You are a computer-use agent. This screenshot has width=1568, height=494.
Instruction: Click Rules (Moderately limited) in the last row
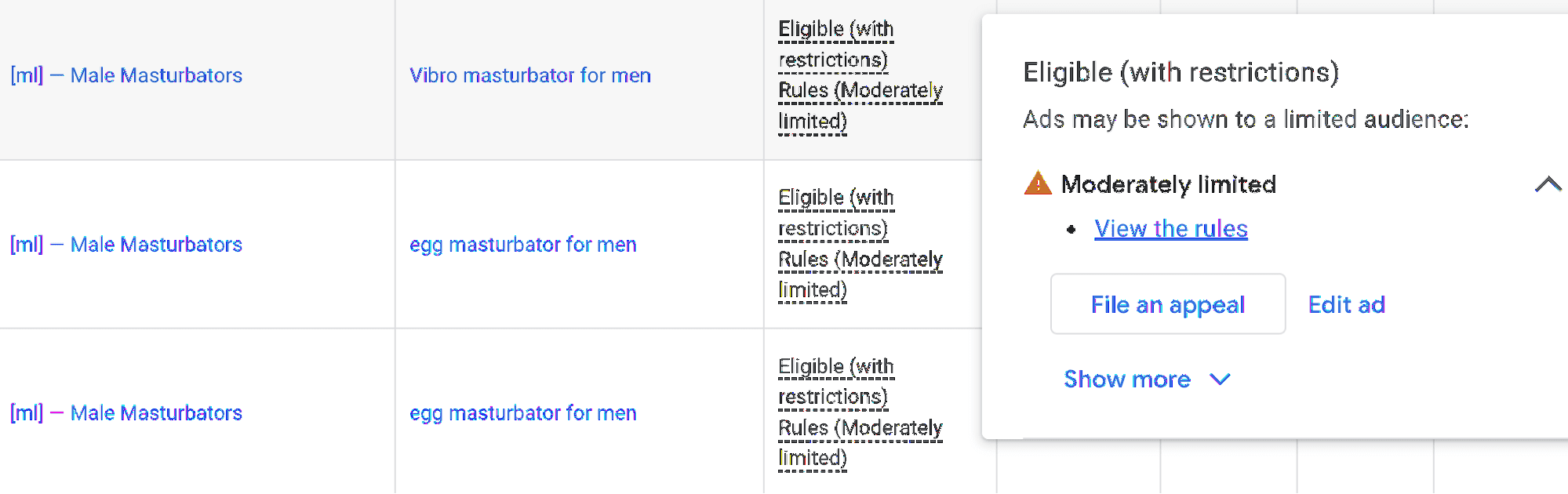pos(860,443)
